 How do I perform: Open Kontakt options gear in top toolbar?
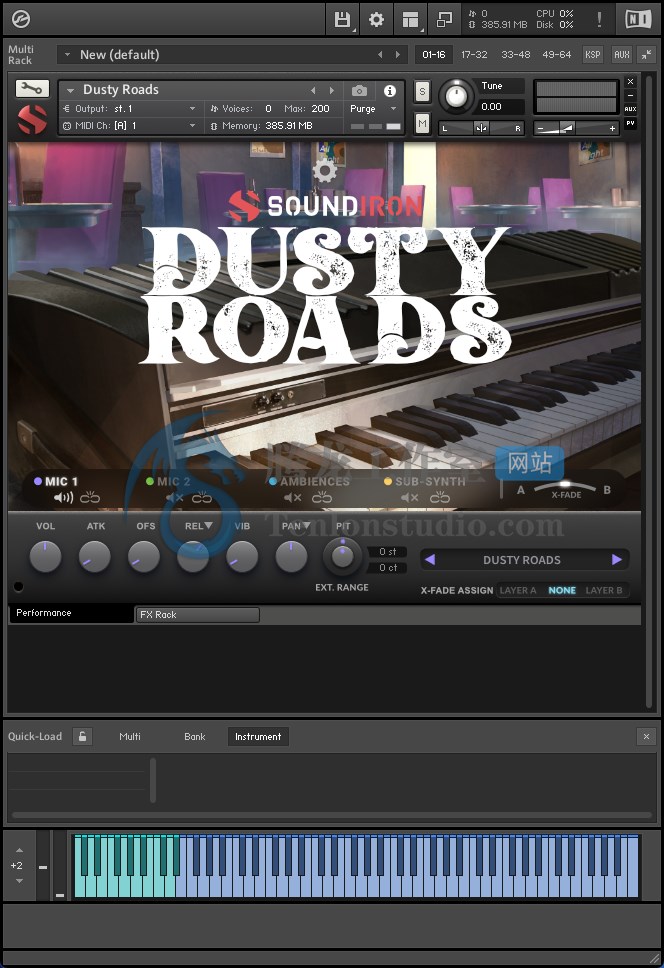(376, 20)
